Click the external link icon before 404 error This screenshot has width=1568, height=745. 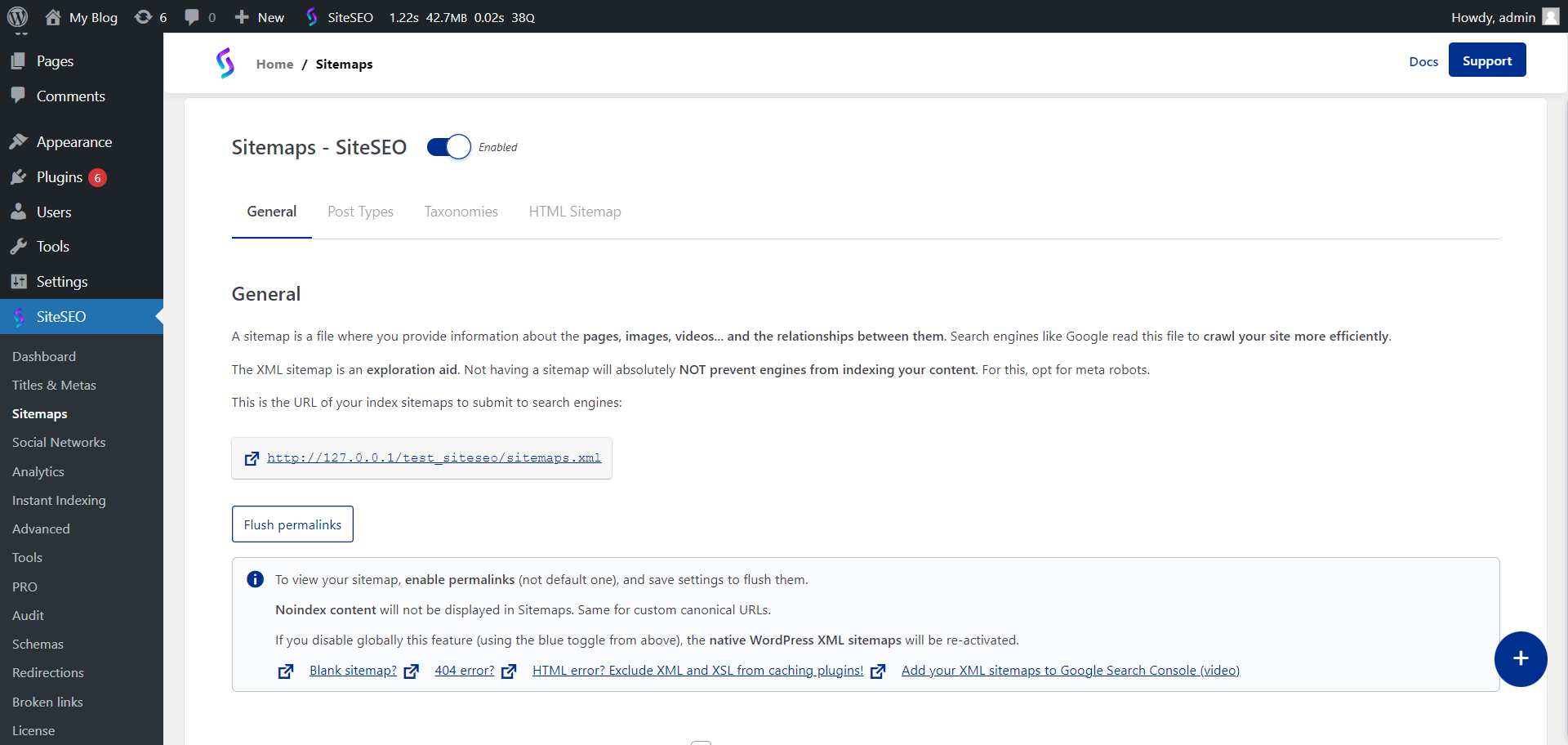tap(412, 671)
